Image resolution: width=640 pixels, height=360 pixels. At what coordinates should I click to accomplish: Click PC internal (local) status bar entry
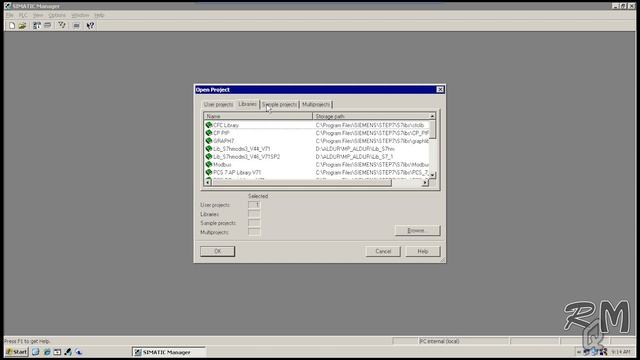(439, 341)
